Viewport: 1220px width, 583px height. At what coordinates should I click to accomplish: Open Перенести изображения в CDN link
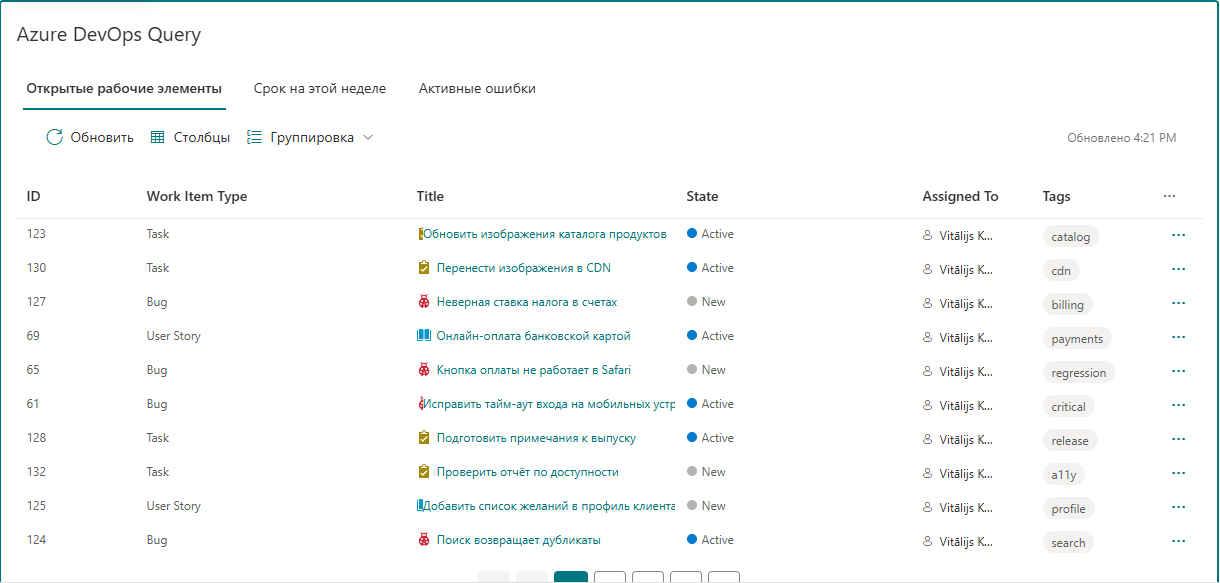[x=524, y=268]
